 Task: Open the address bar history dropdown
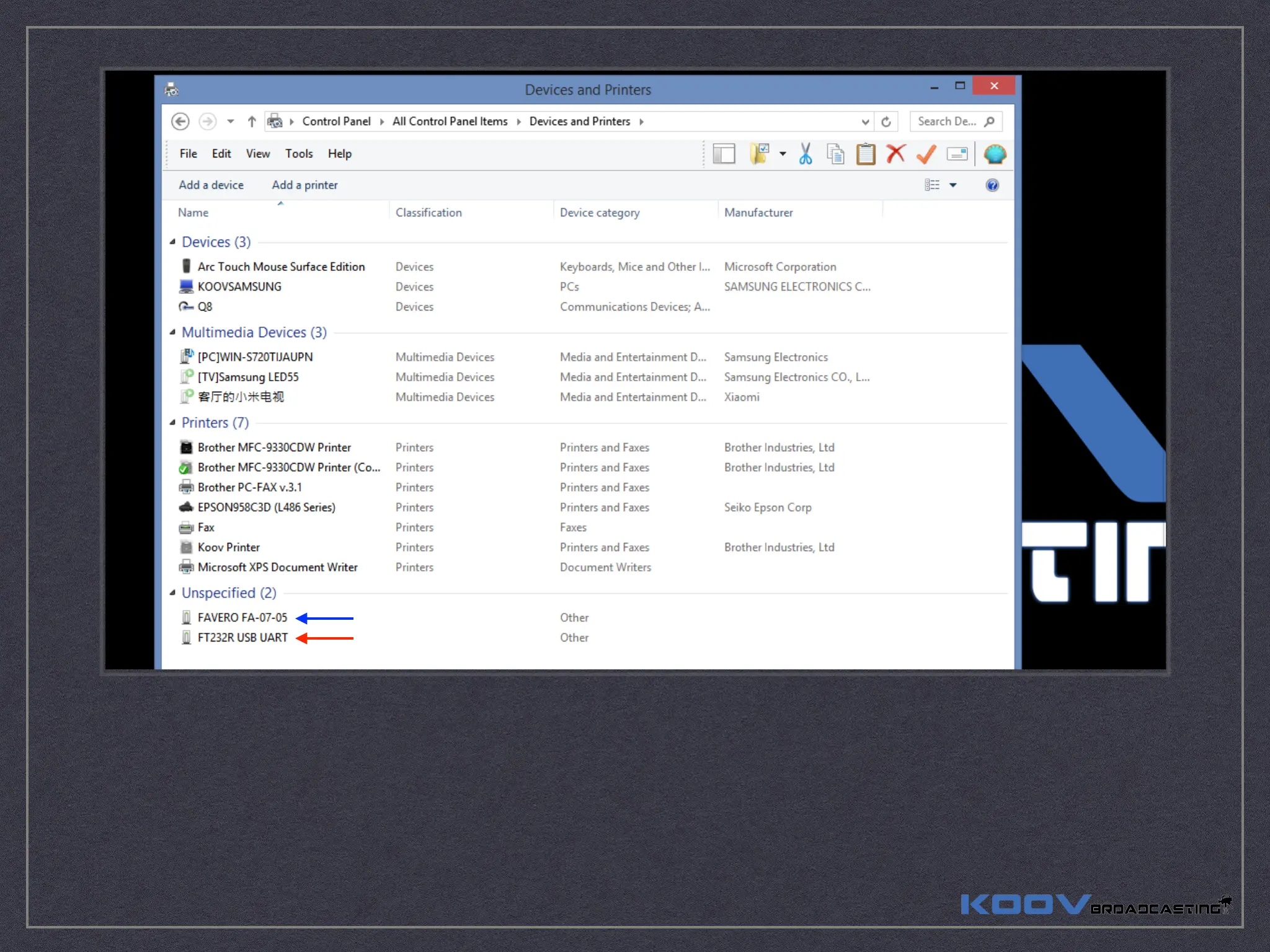click(x=865, y=121)
